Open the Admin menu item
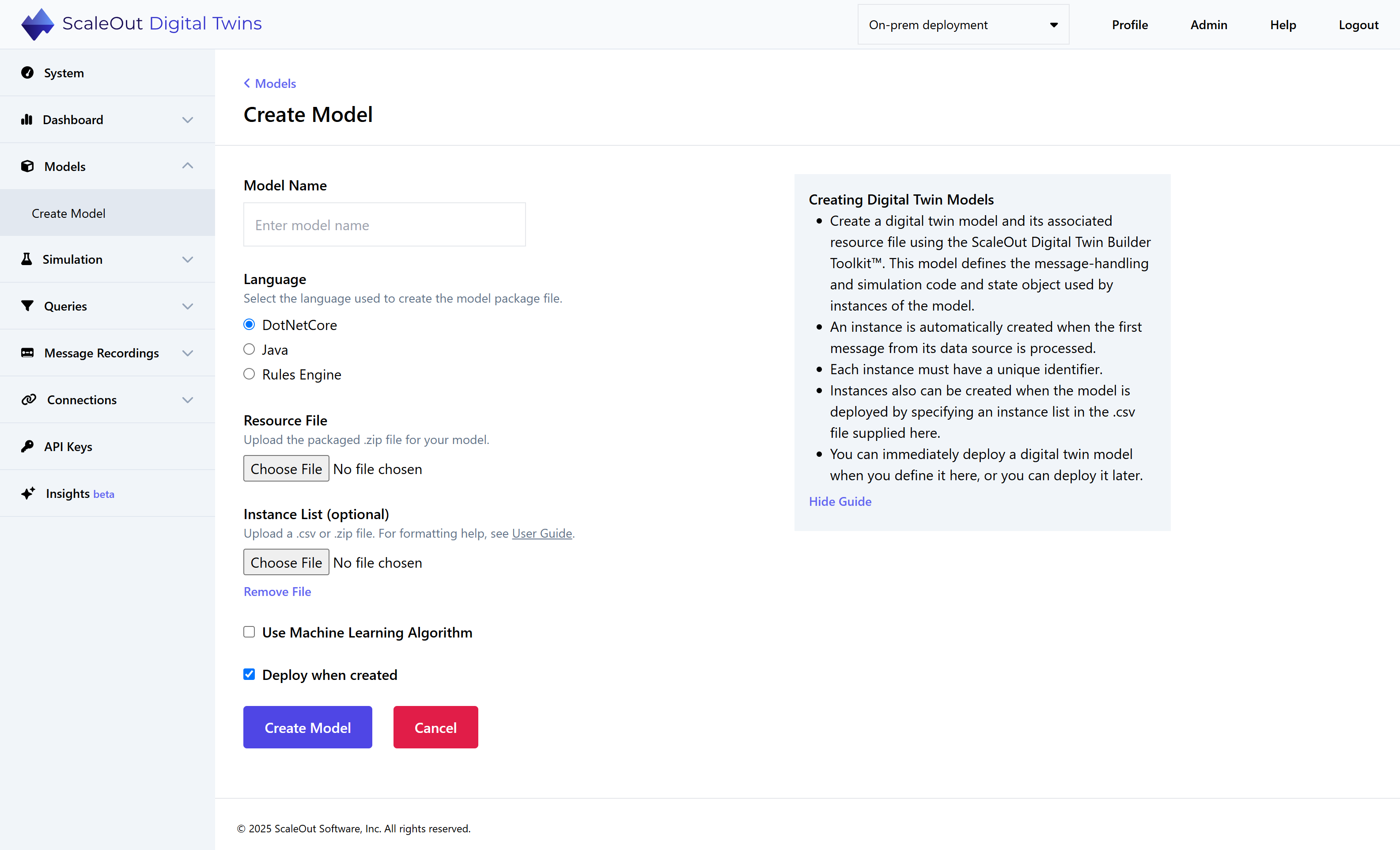 pos(1208,24)
